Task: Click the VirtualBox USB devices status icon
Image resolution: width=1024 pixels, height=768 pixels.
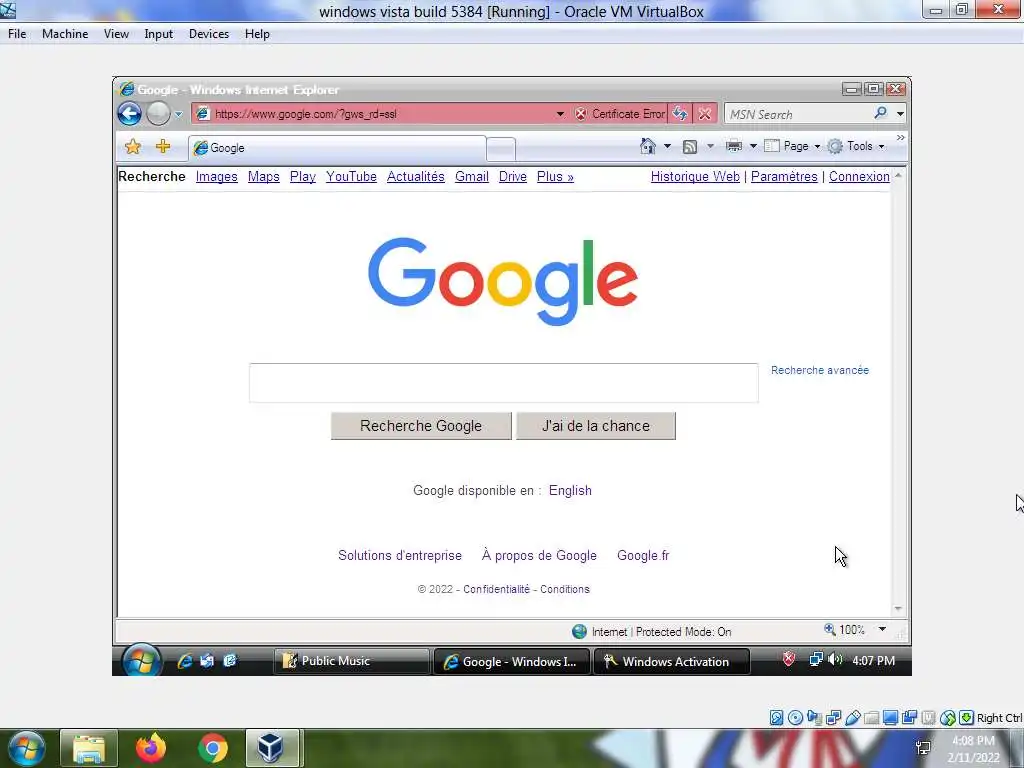Action: pos(852,718)
